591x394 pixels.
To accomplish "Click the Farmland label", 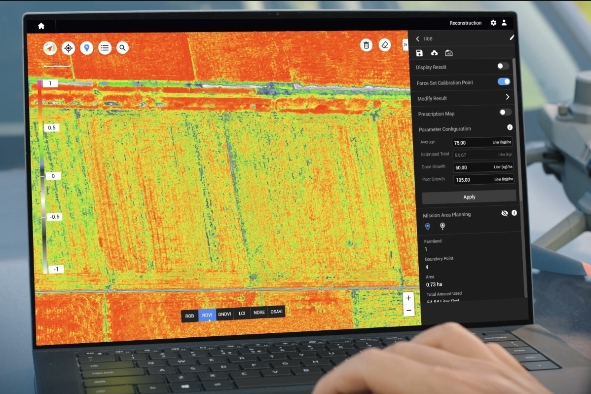I will pyautogui.click(x=433, y=241).
